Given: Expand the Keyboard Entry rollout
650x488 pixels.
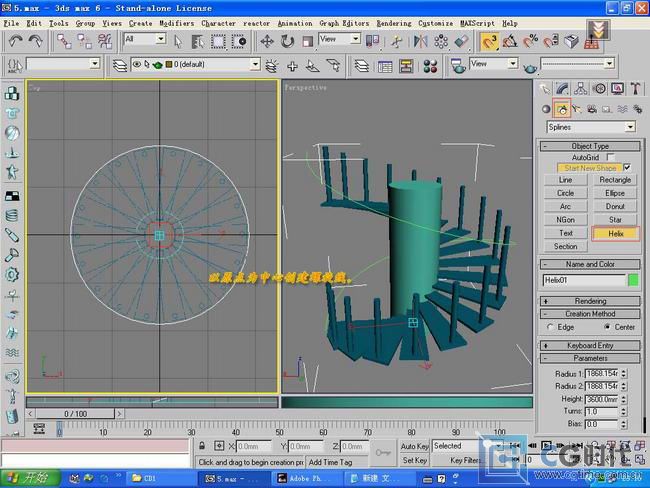Looking at the screenshot, I should (x=590, y=345).
